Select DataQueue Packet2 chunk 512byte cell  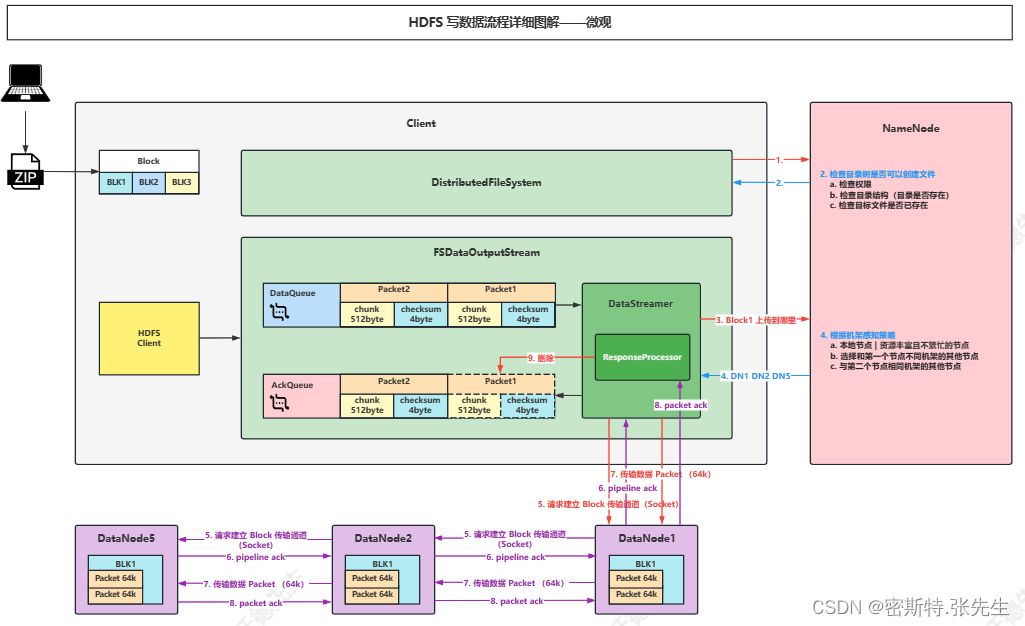[367, 314]
